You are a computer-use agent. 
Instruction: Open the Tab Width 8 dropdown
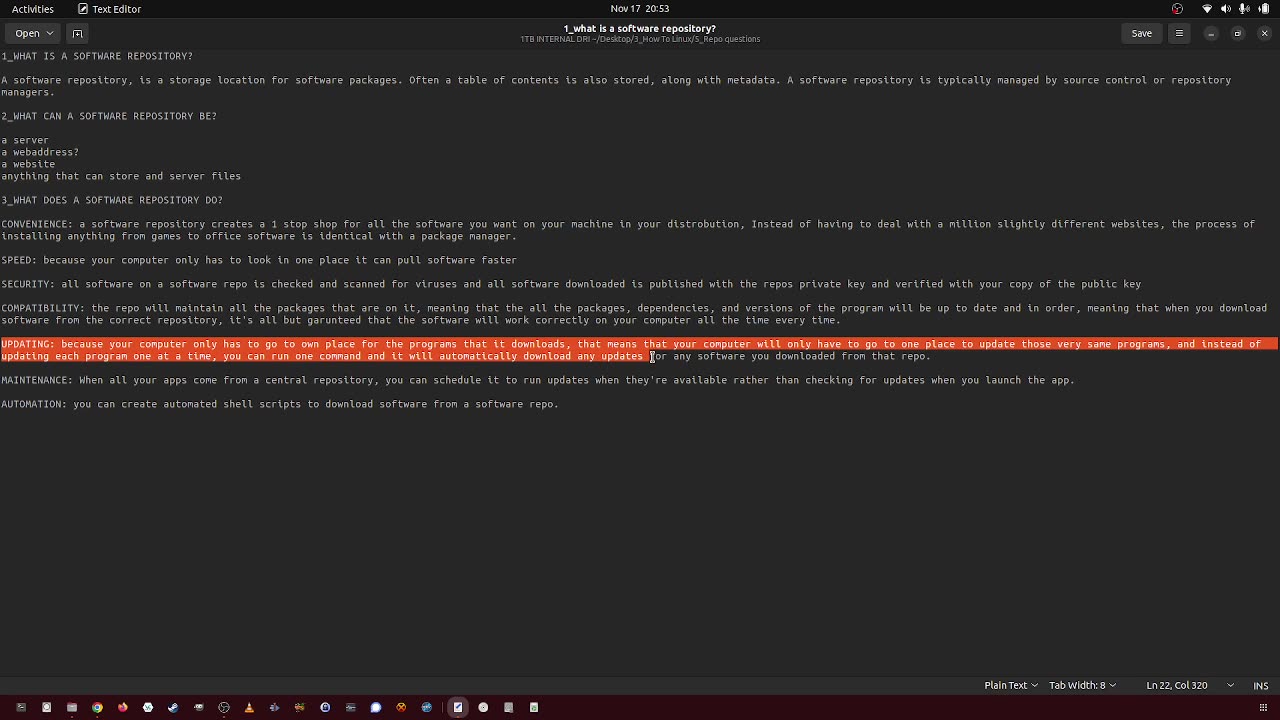(1083, 686)
